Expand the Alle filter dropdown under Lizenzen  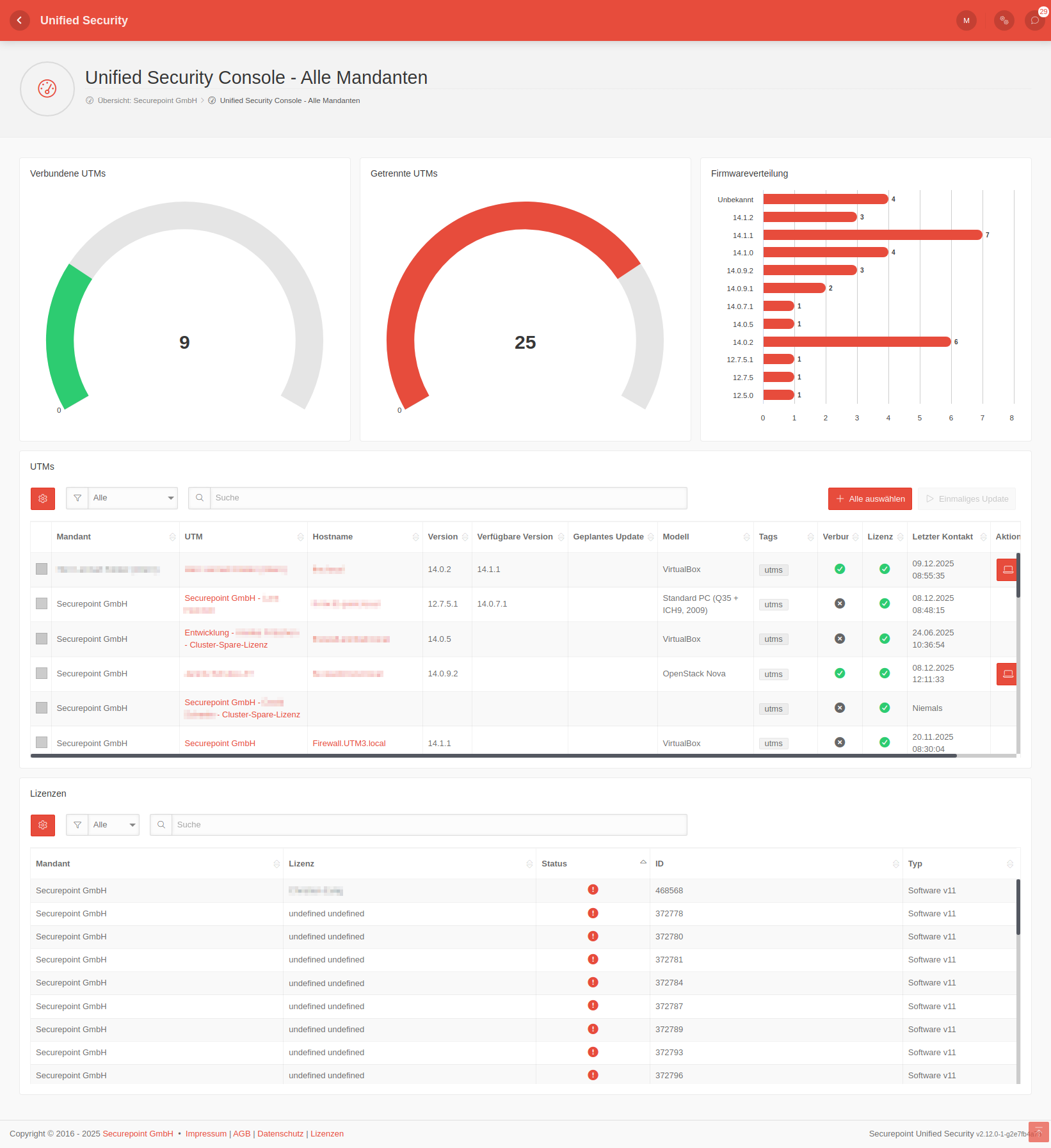(113, 825)
